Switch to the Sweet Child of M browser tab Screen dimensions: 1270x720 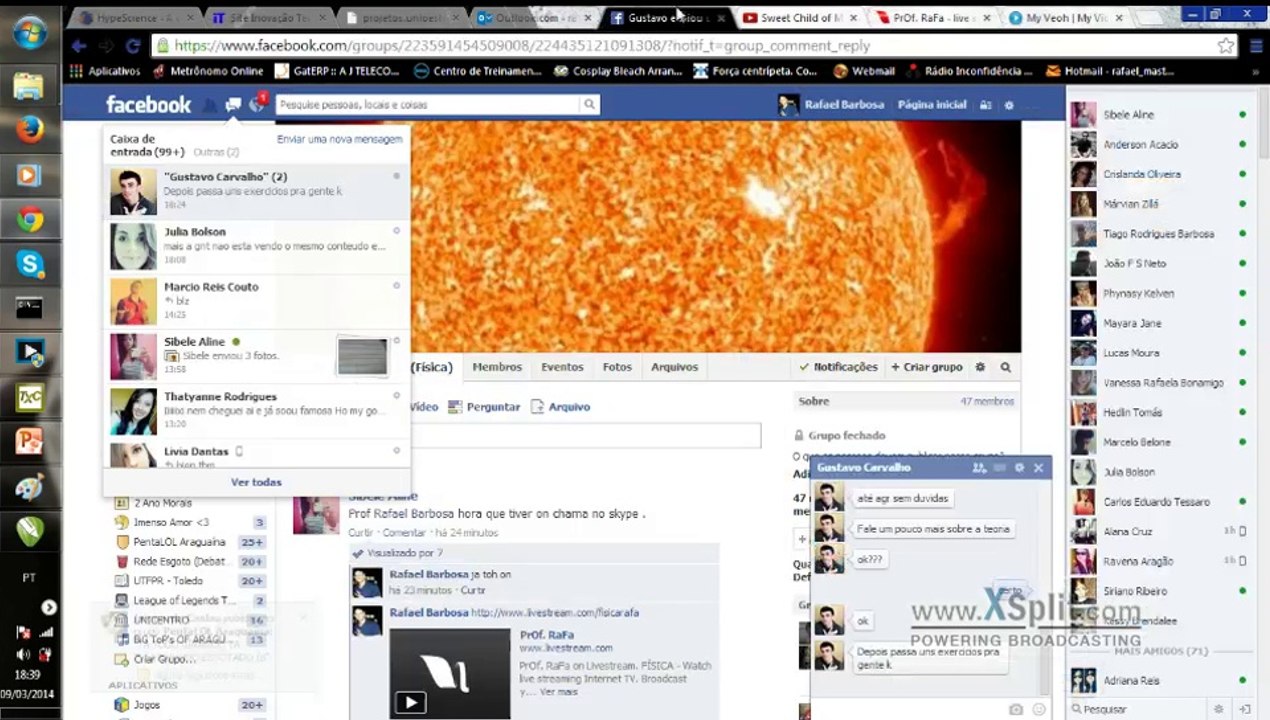pos(798,18)
